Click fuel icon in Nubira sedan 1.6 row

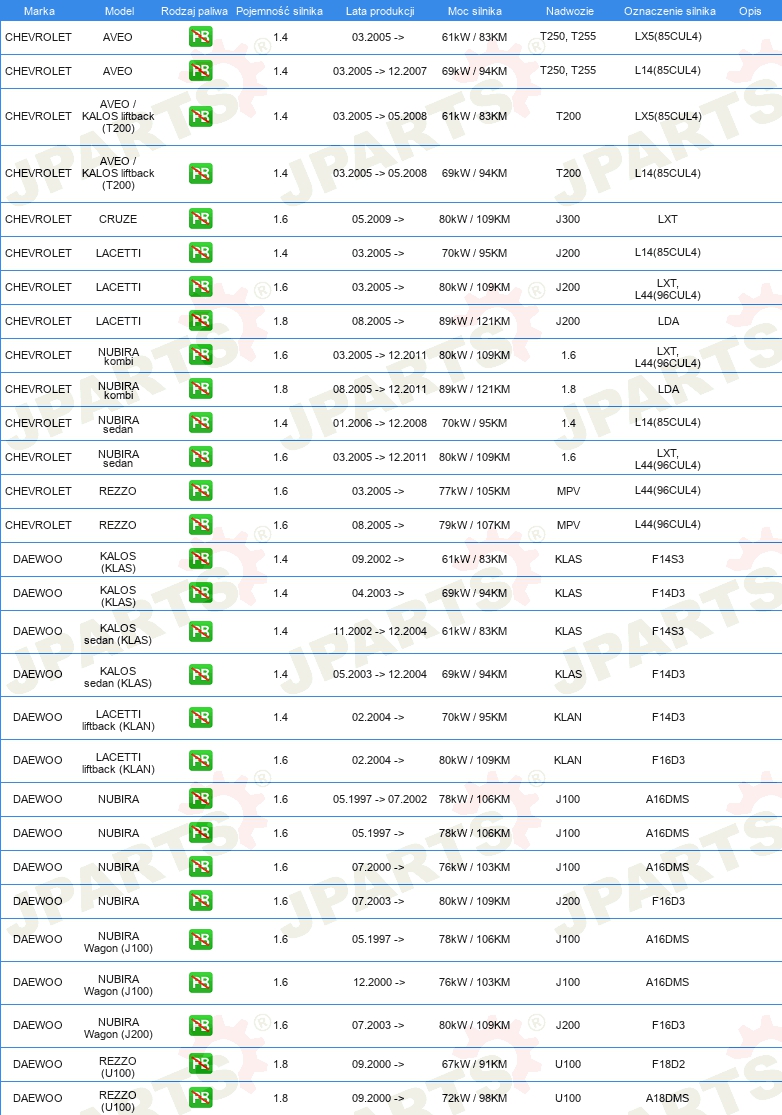coord(200,457)
